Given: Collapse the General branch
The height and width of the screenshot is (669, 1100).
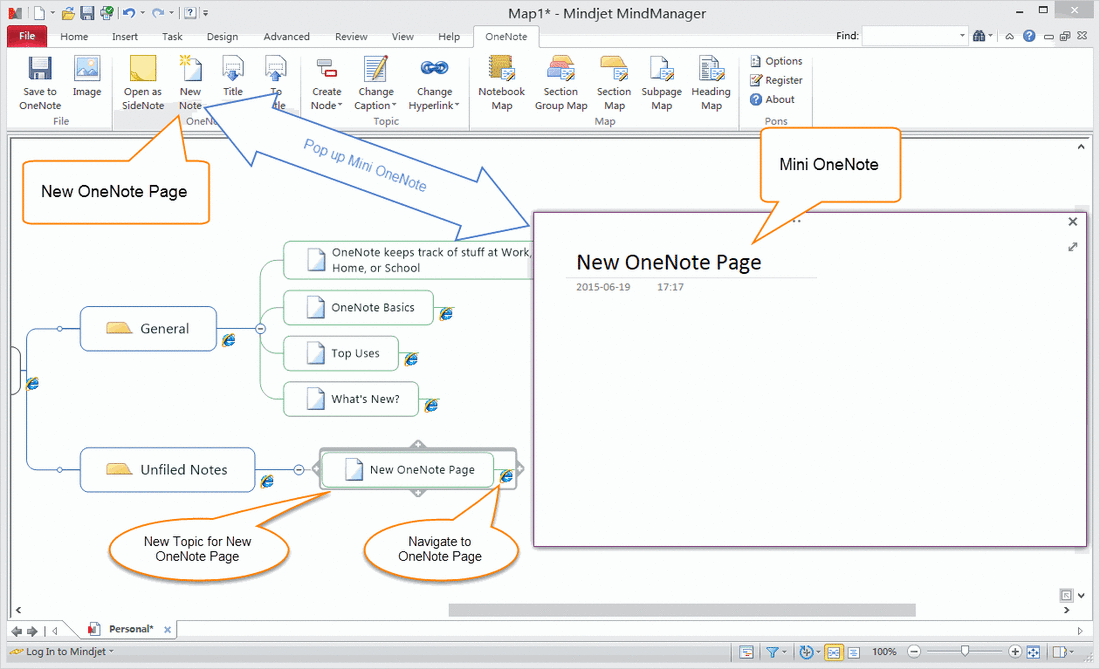Looking at the screenshot, I should click(260, 328).
